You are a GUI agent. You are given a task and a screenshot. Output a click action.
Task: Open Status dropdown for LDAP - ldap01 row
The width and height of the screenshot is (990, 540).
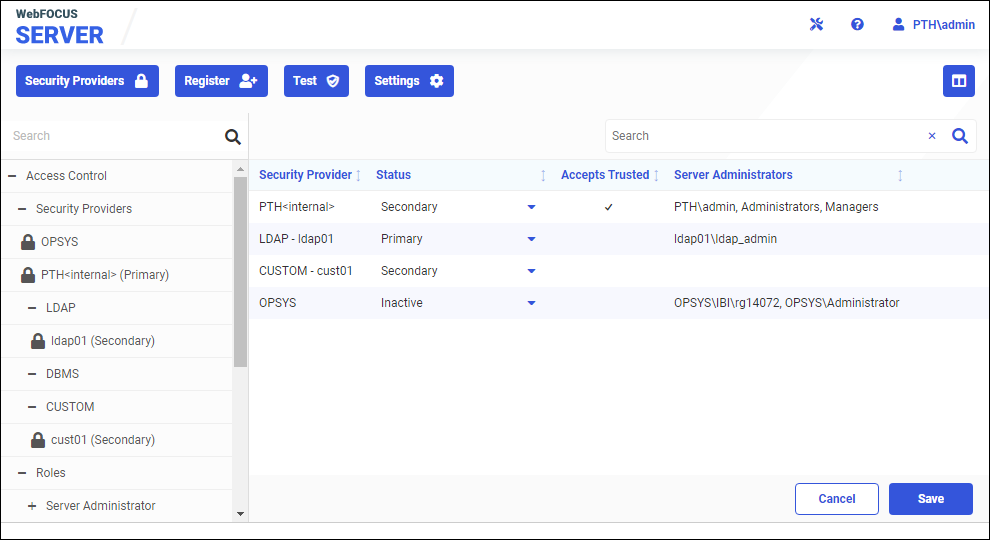(532, 239)
